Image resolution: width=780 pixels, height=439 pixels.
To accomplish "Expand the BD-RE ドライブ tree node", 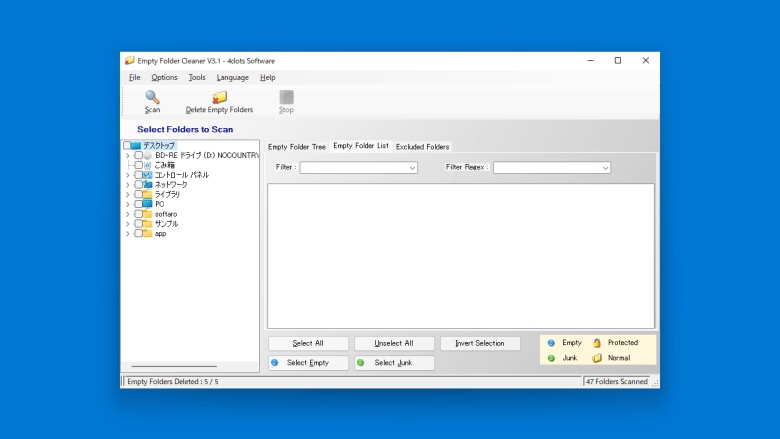I will point(128,156).
